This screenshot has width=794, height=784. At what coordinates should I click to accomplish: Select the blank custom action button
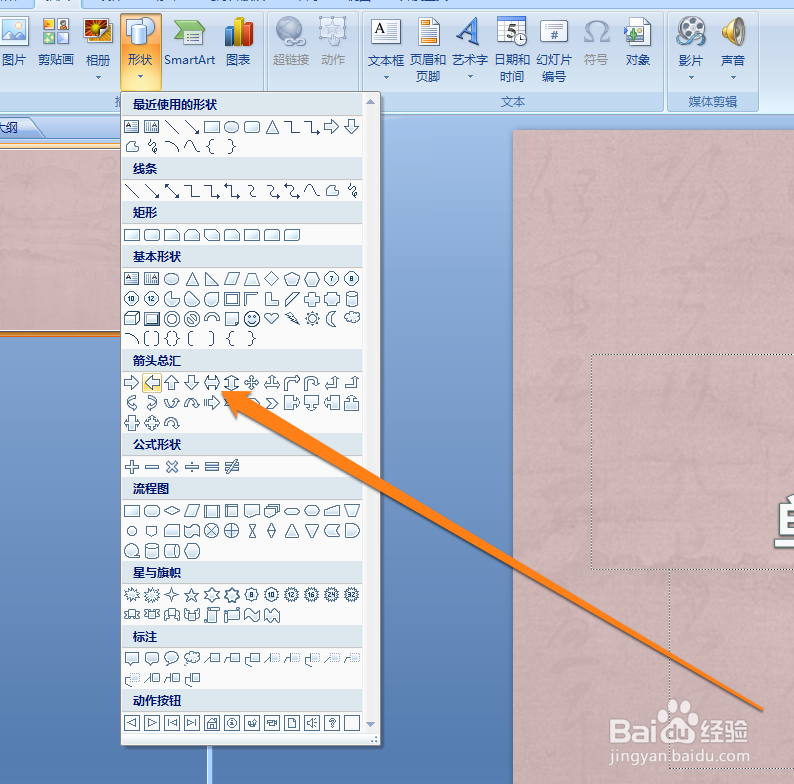click(352, 723)
